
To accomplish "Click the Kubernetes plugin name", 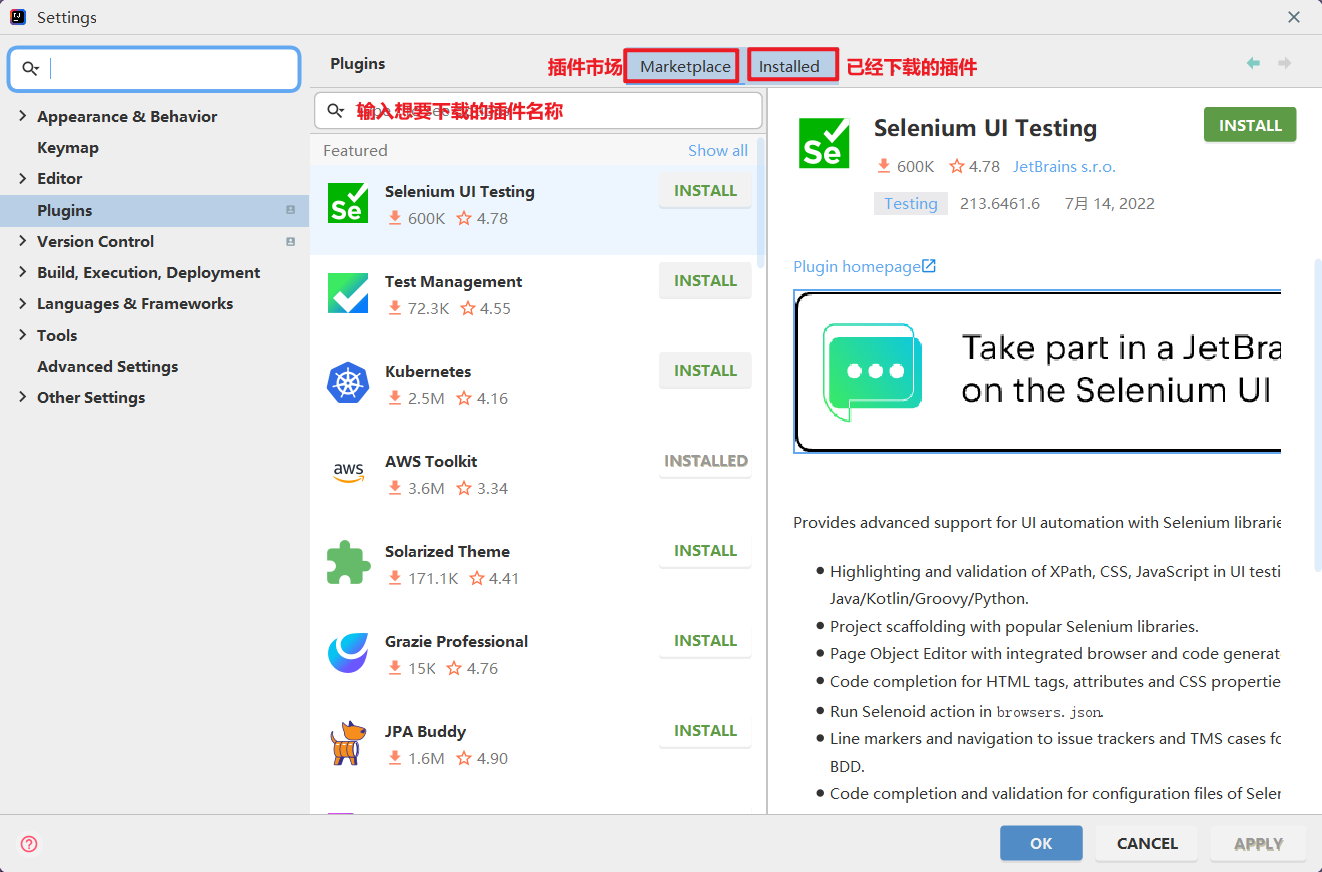I will [x=428, y=371].
